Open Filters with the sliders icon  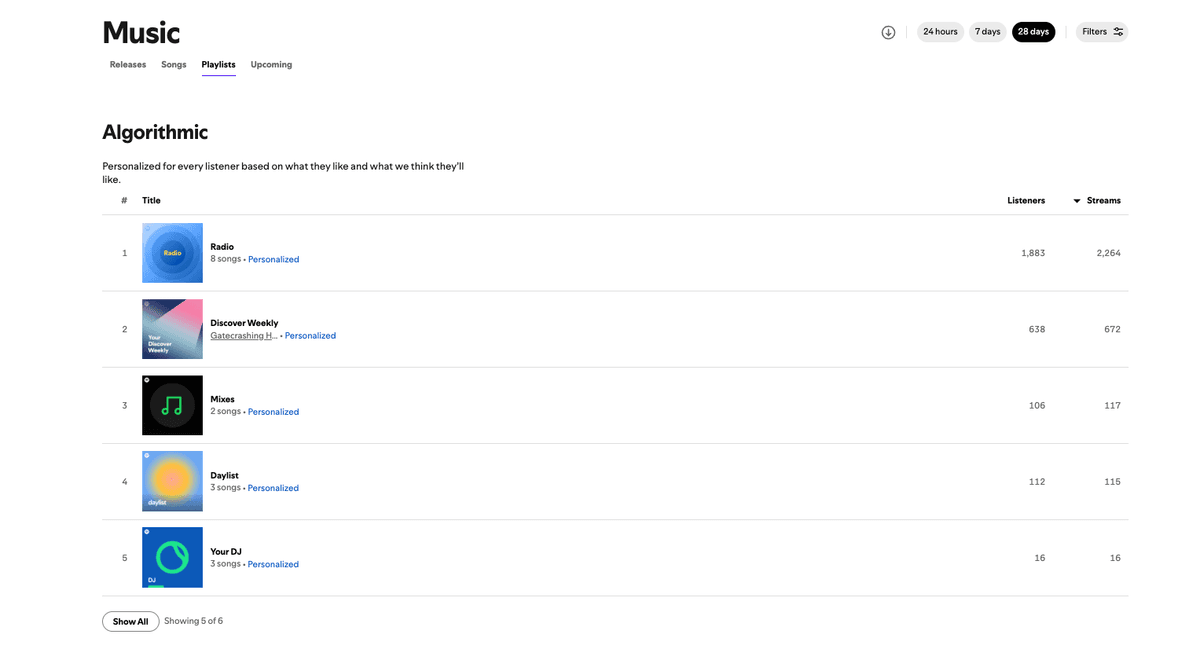tap(1102, 32)
